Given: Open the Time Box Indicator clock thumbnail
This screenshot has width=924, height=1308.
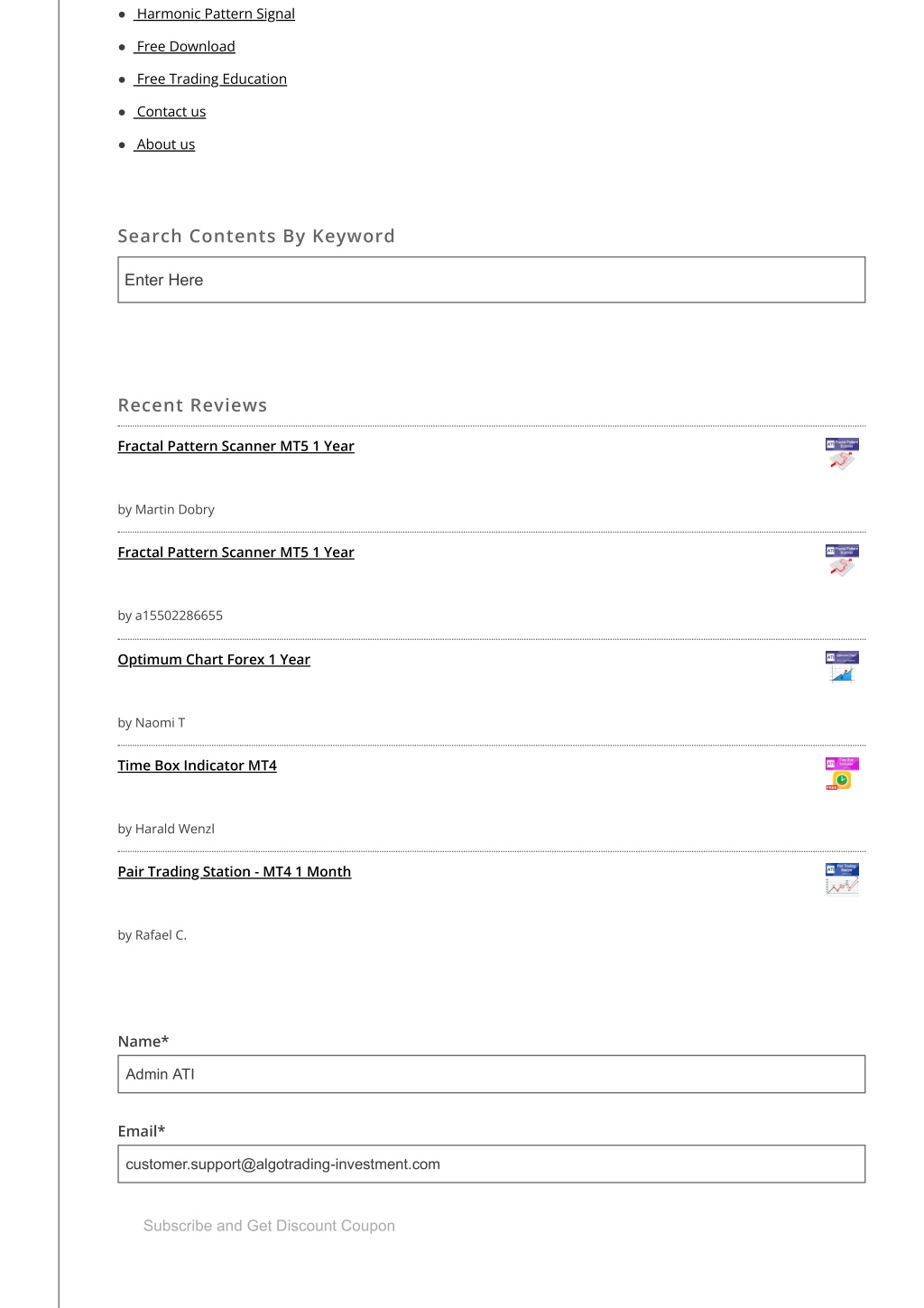Looking at the screenshot, I should [x=842, y=774].
